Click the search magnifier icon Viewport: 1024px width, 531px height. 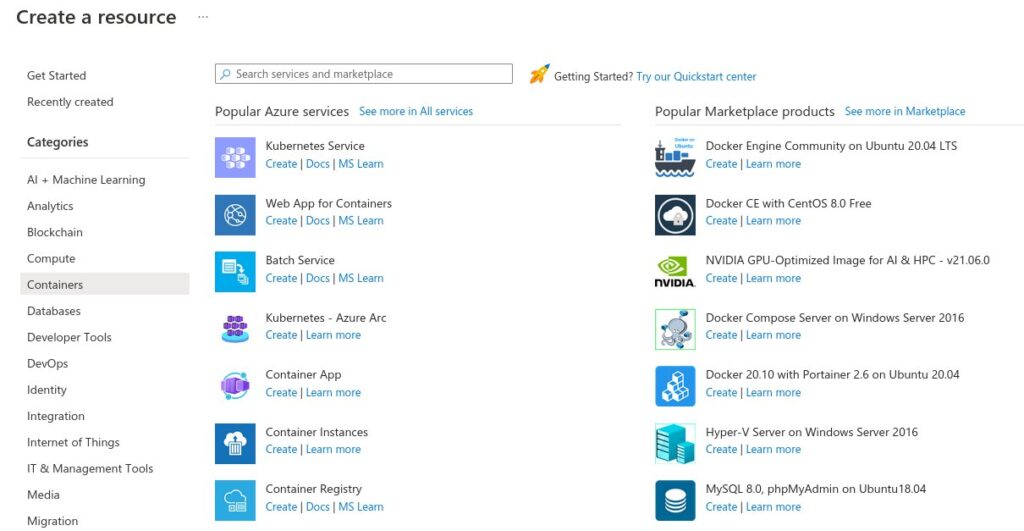(x=225, y=74)
